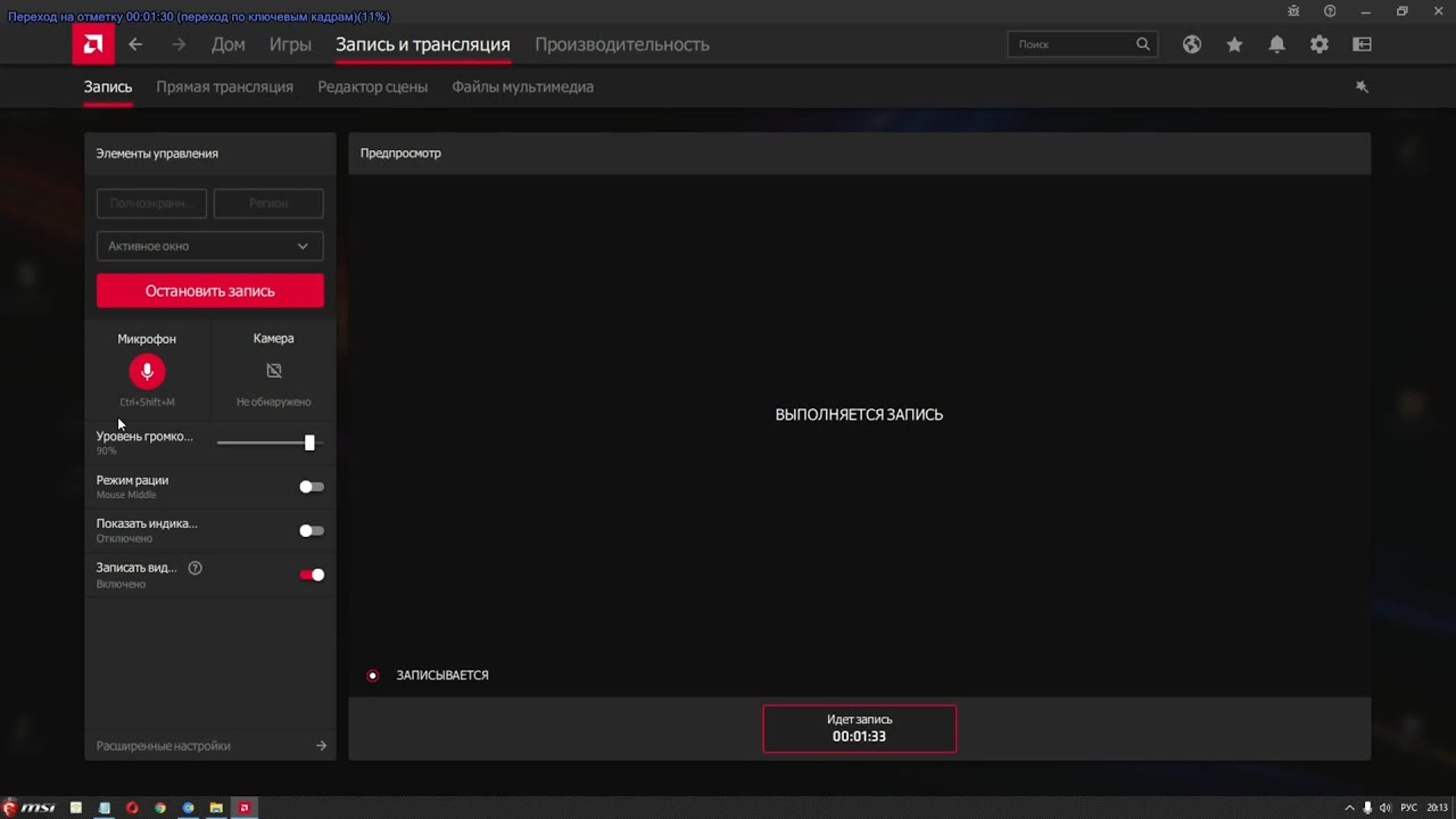Image resolution: width=1456 pixels, height=819 pixels.
Task: Open Расширенные настройки arrow
Action: coord(321,745)
